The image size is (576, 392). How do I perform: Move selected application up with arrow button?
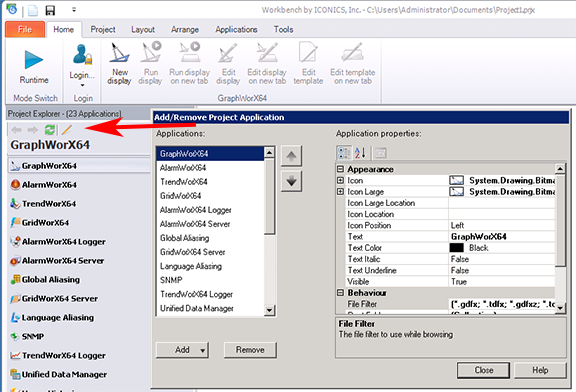[x=291, y=156]
